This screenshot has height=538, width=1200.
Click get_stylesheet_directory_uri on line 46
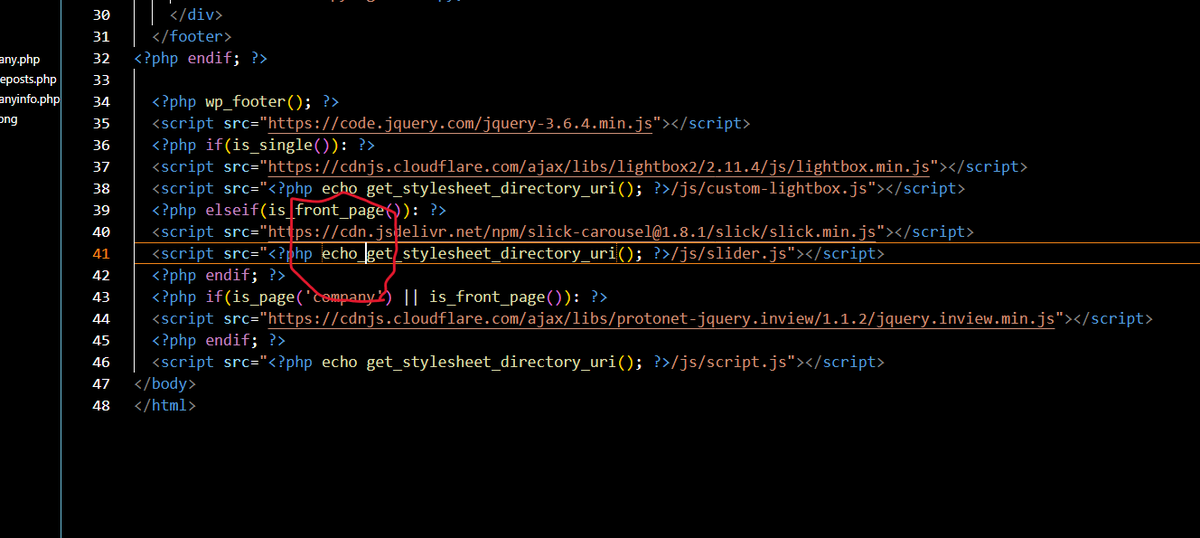pos(489,362)
